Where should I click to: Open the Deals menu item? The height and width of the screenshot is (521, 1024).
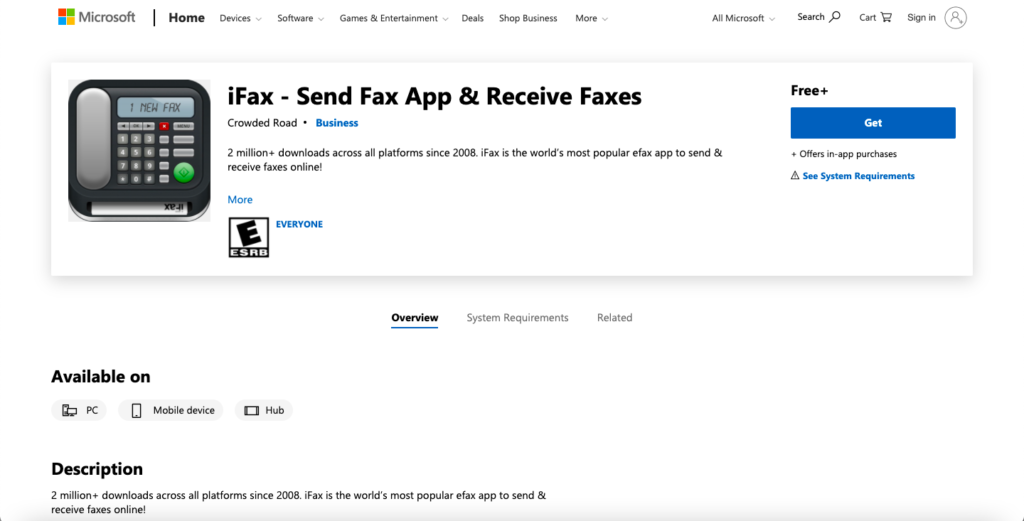[x=472, y=18]
